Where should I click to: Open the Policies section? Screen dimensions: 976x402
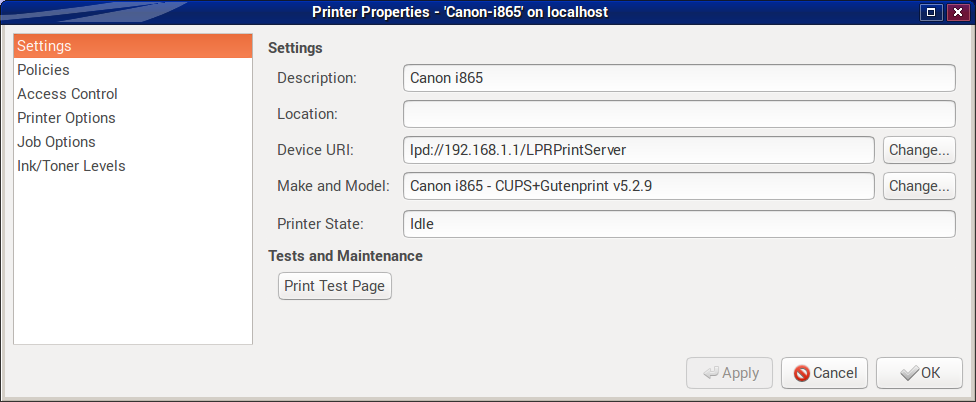(x=132, y=70)
